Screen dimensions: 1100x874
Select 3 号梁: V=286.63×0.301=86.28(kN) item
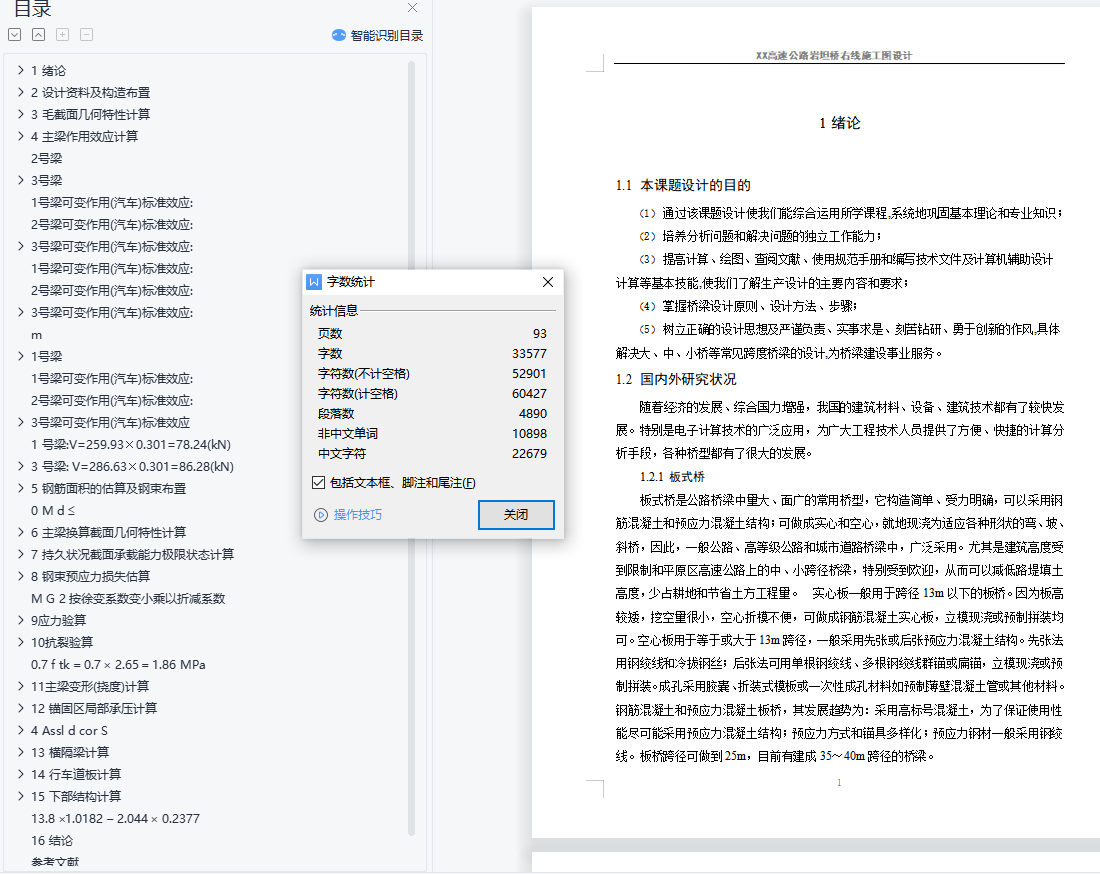[132, 466]
